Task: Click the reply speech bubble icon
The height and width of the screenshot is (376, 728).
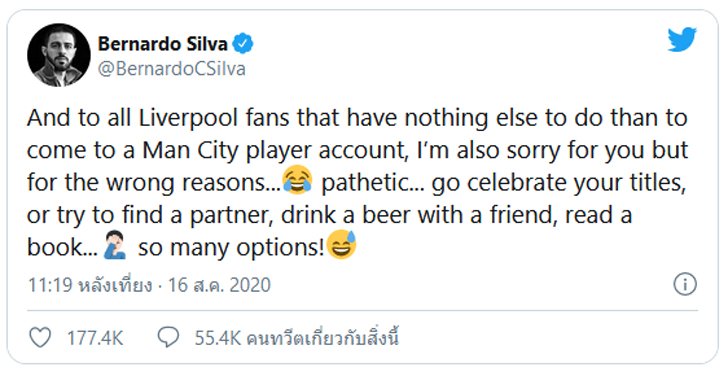Action: (x=168, y=337)
